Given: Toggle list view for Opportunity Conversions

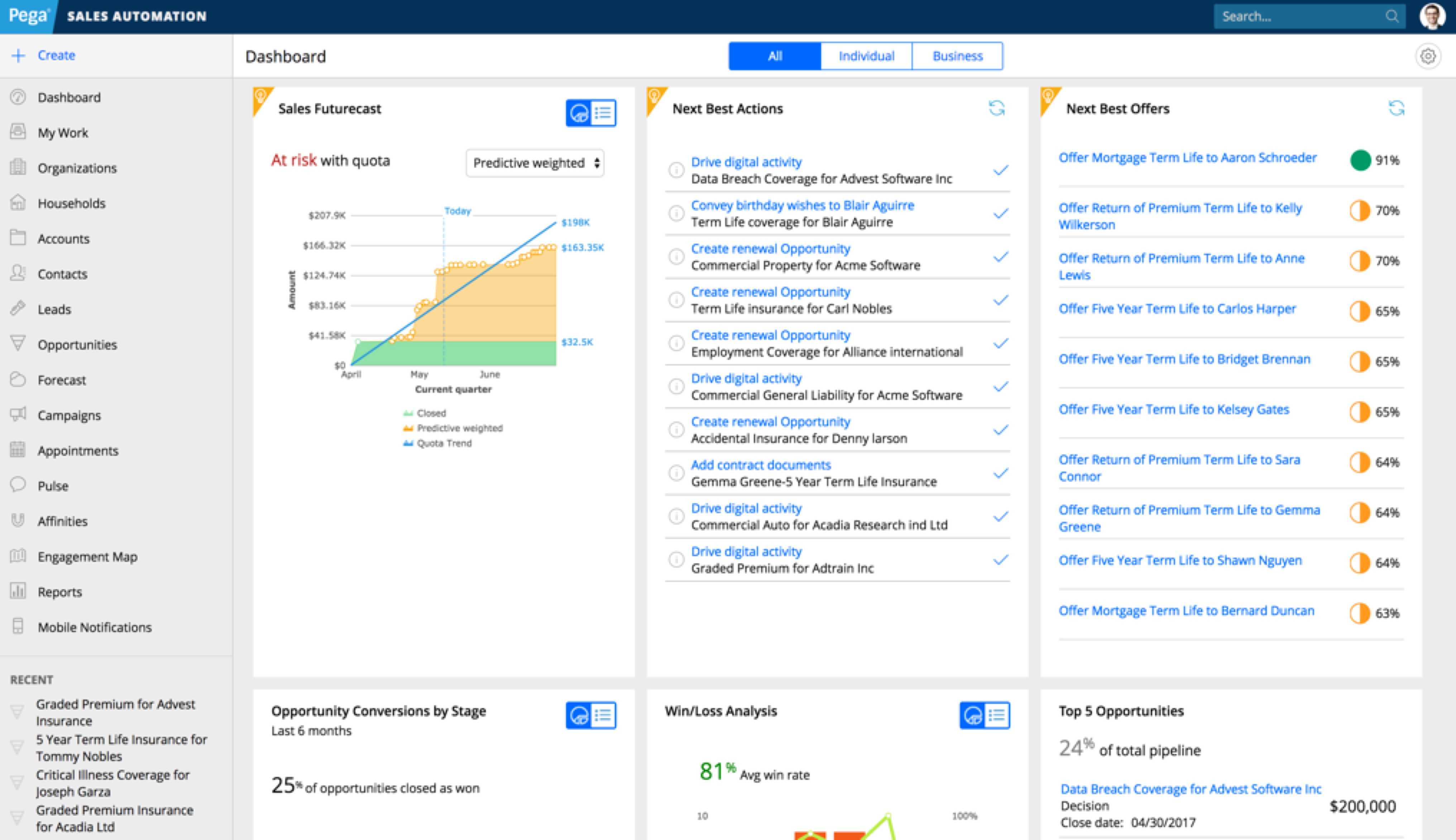Looking at the screenshot, I should (603, 715).
